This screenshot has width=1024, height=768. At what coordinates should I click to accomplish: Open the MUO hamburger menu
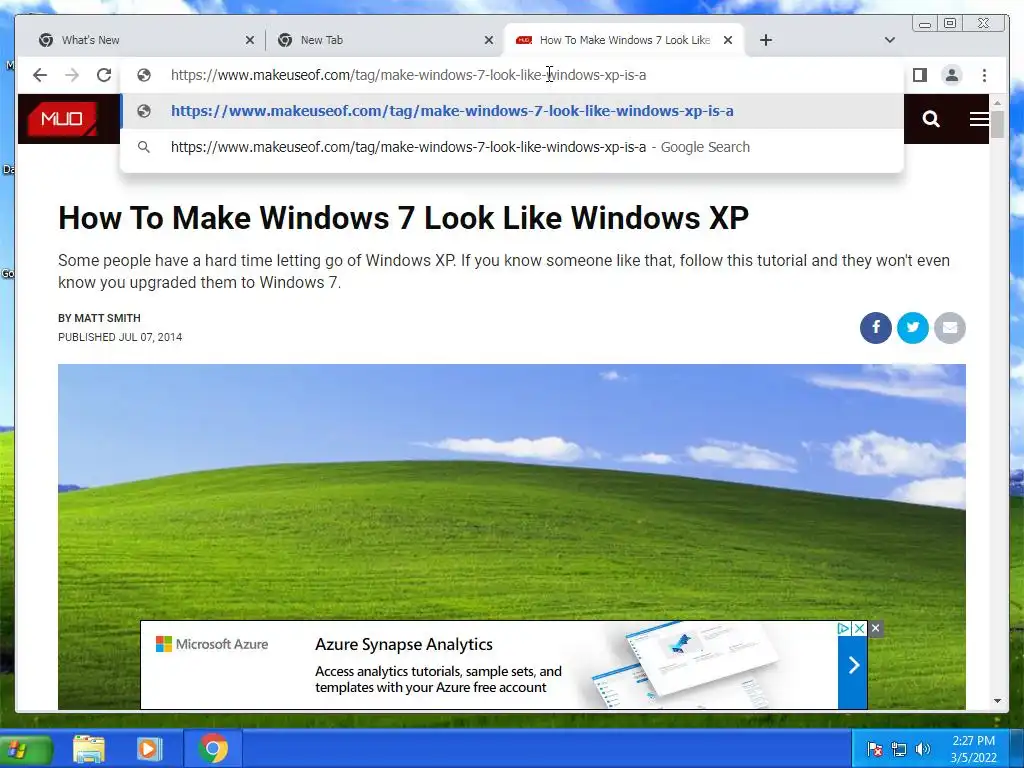[x=979, y=119]
